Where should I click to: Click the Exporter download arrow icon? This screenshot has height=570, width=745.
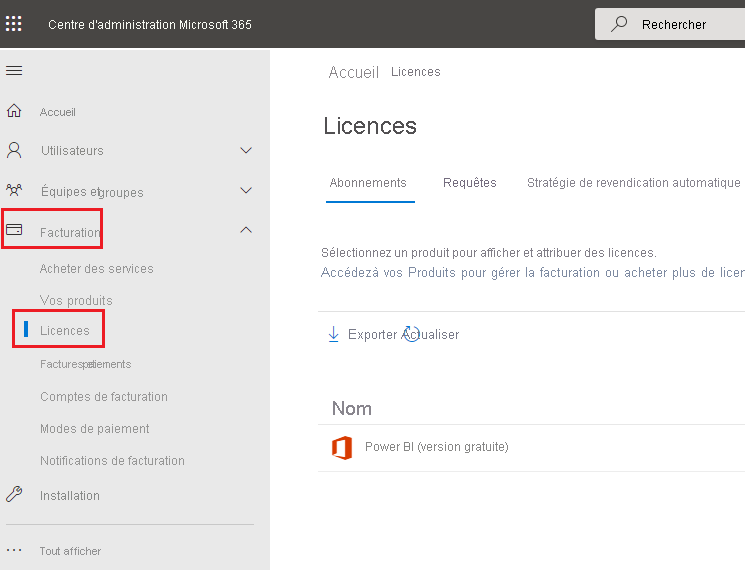(334, 334)
